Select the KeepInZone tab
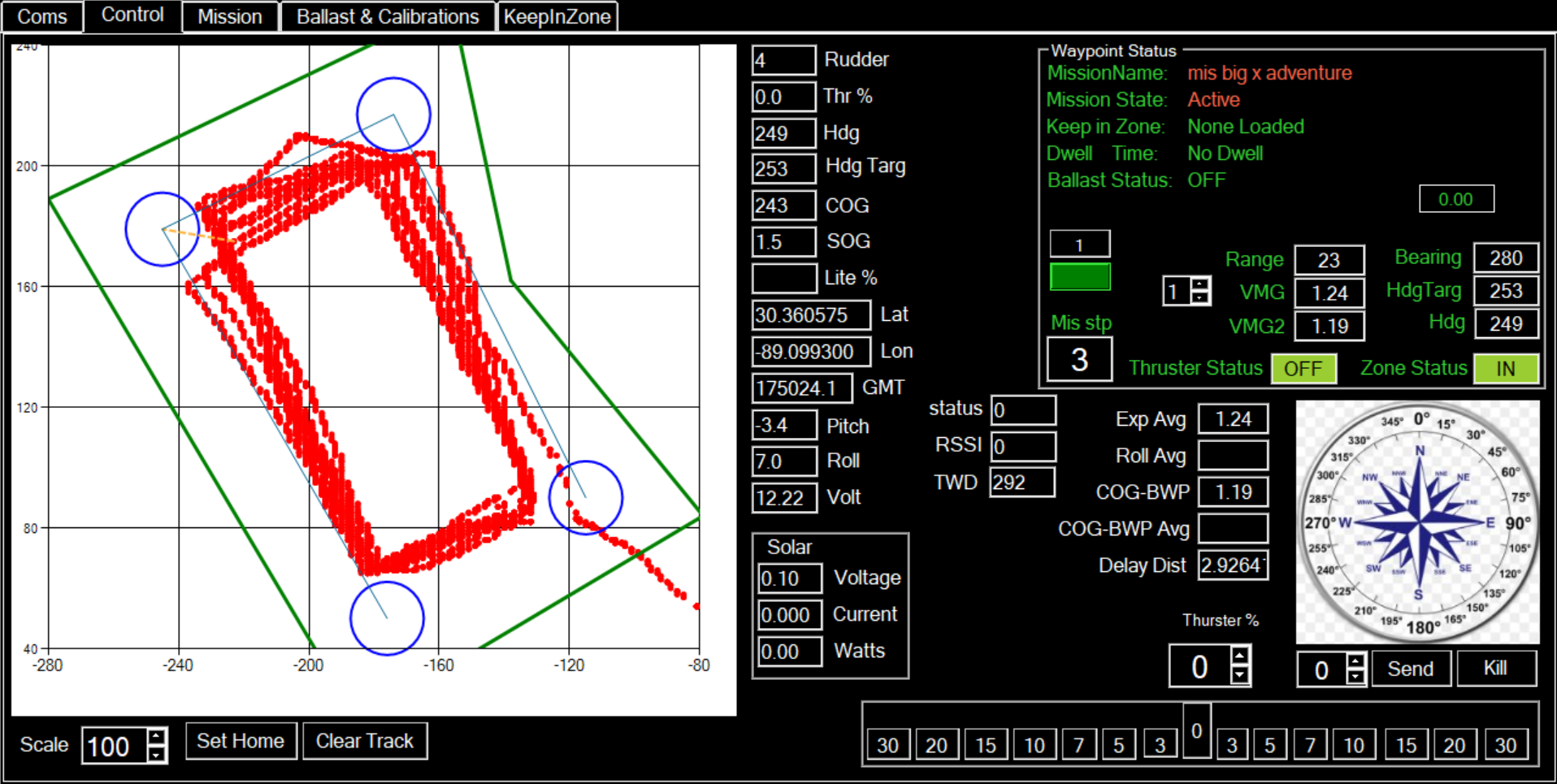Image resolution: width=1557 pixels, height=784 pixels. [557, 16]
